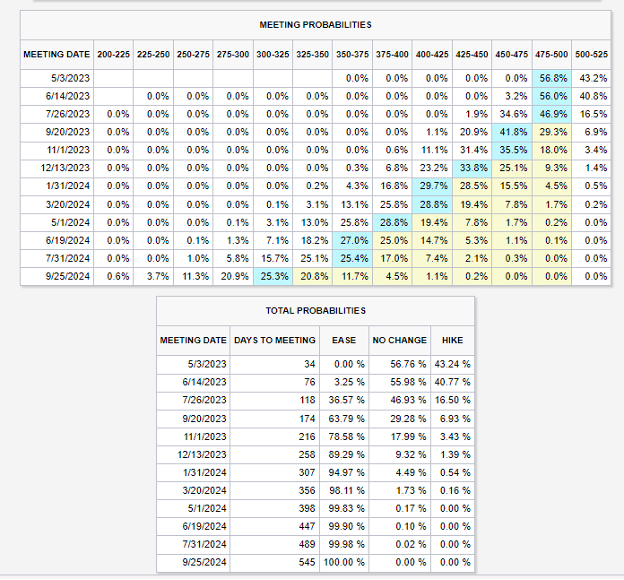Select 9/25/2023 date in Meeting Probabilities table
The width and height of the screenshot is (624, 580).
[56, 275]
